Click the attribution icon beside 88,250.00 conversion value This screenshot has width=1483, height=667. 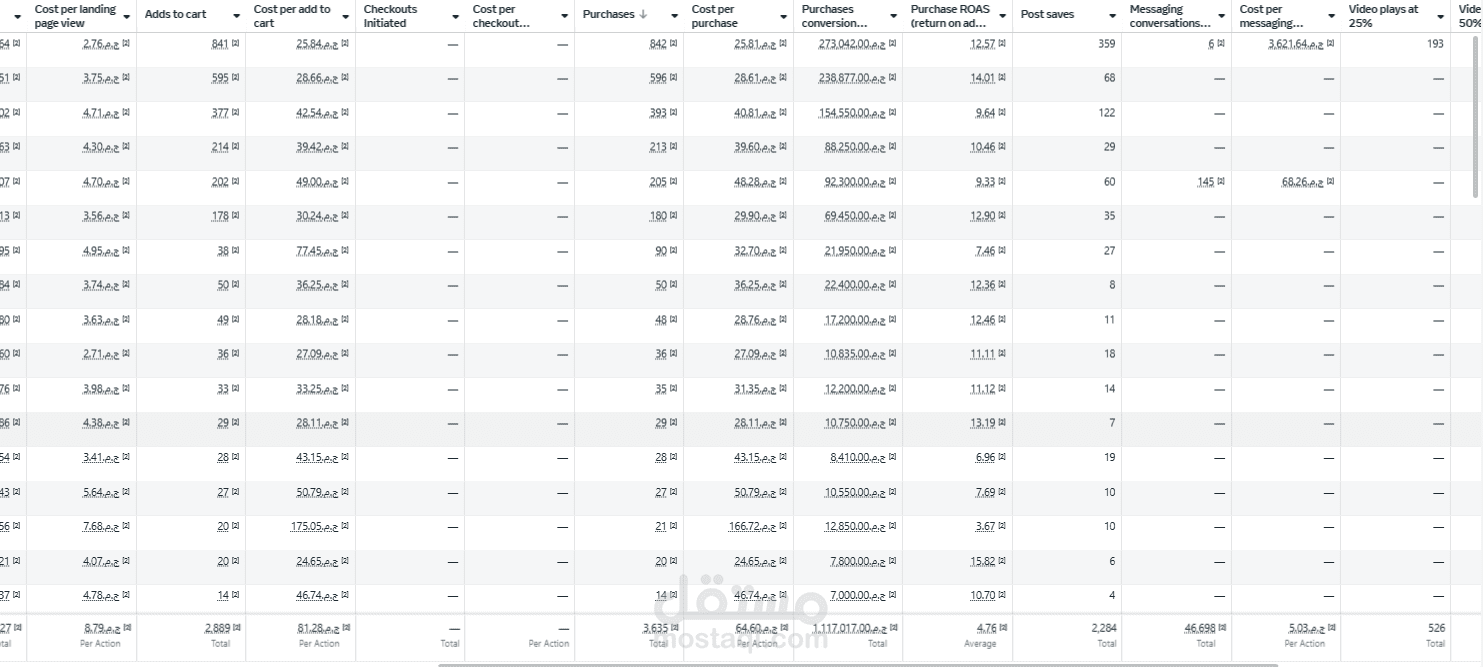892,146
